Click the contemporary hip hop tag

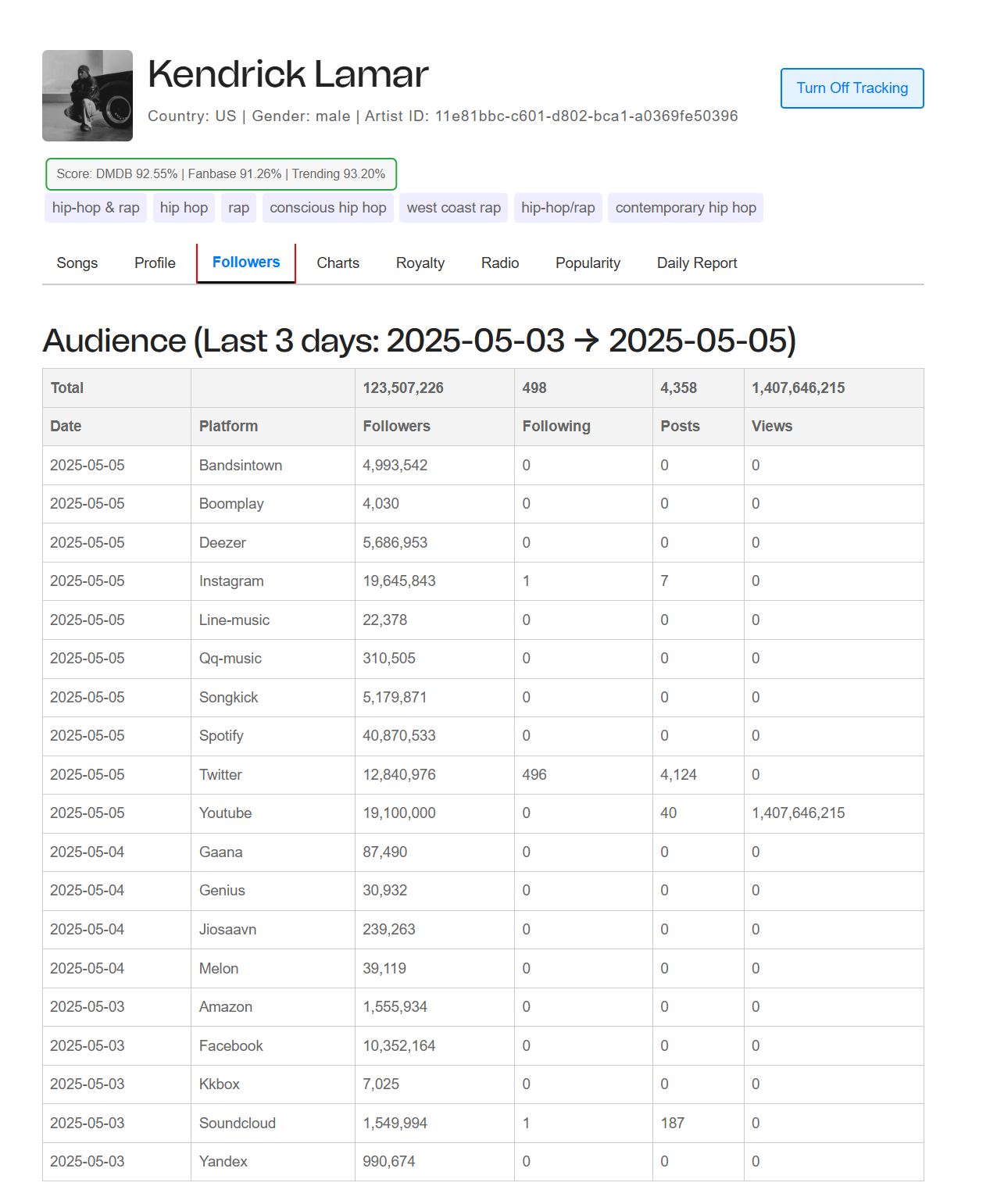685,208
